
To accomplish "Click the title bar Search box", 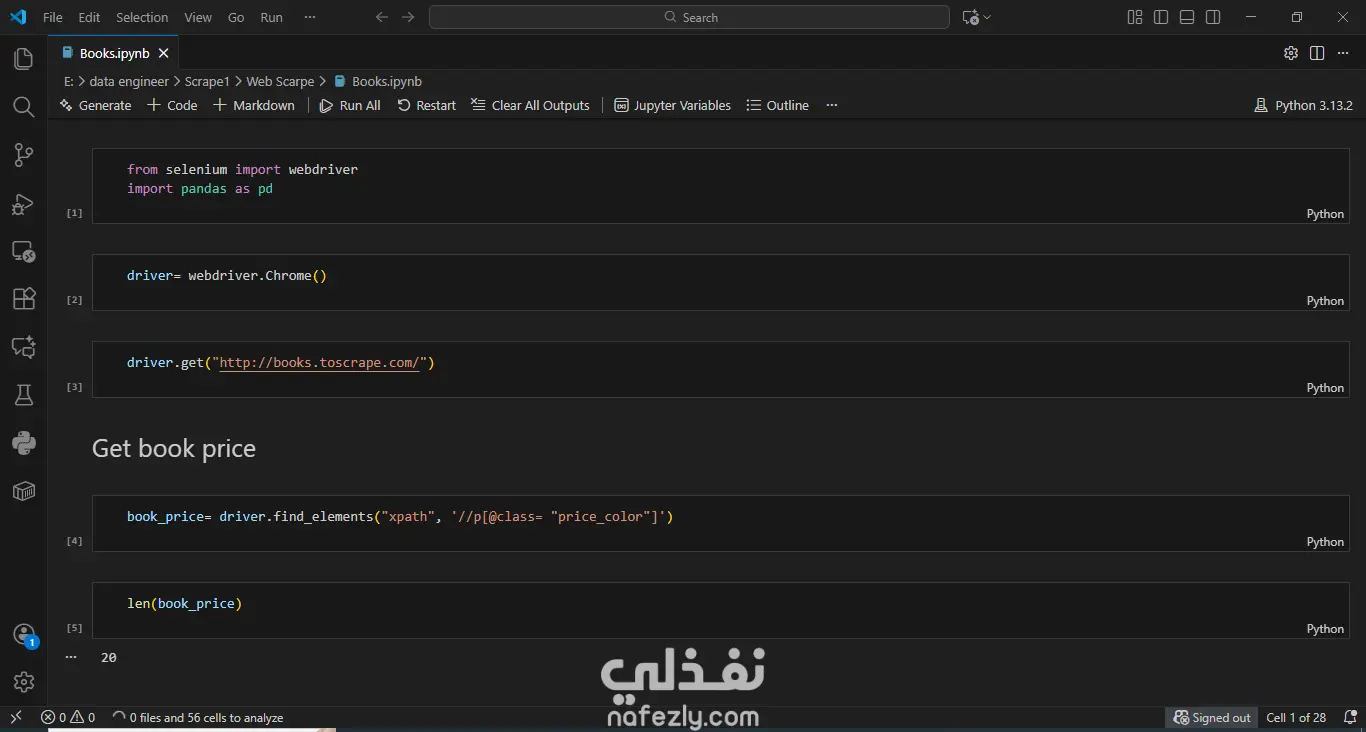I will point(689,17).
